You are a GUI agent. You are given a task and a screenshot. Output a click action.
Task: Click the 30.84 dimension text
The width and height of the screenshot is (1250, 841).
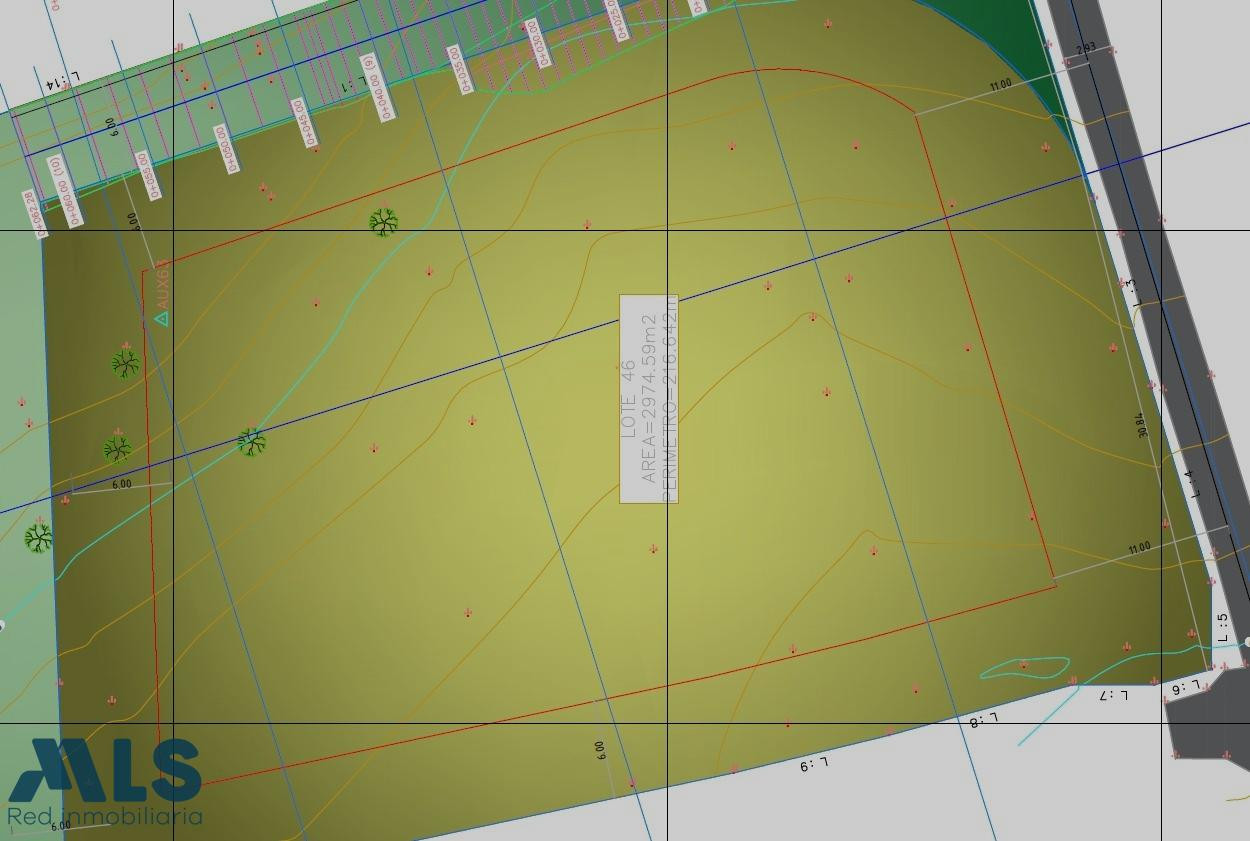tap(1144, 425)
